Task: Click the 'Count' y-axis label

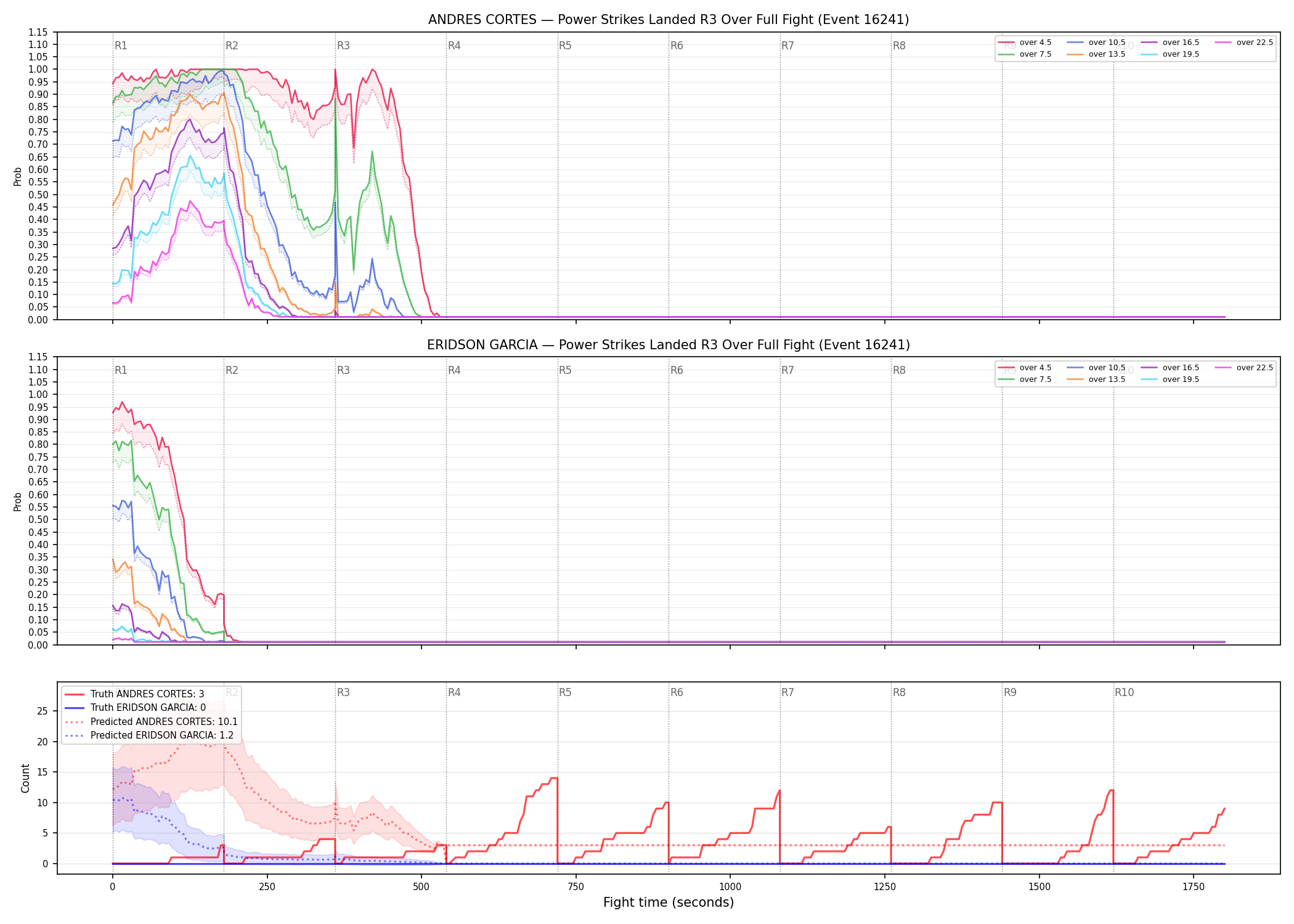Action: coord(25,778)
